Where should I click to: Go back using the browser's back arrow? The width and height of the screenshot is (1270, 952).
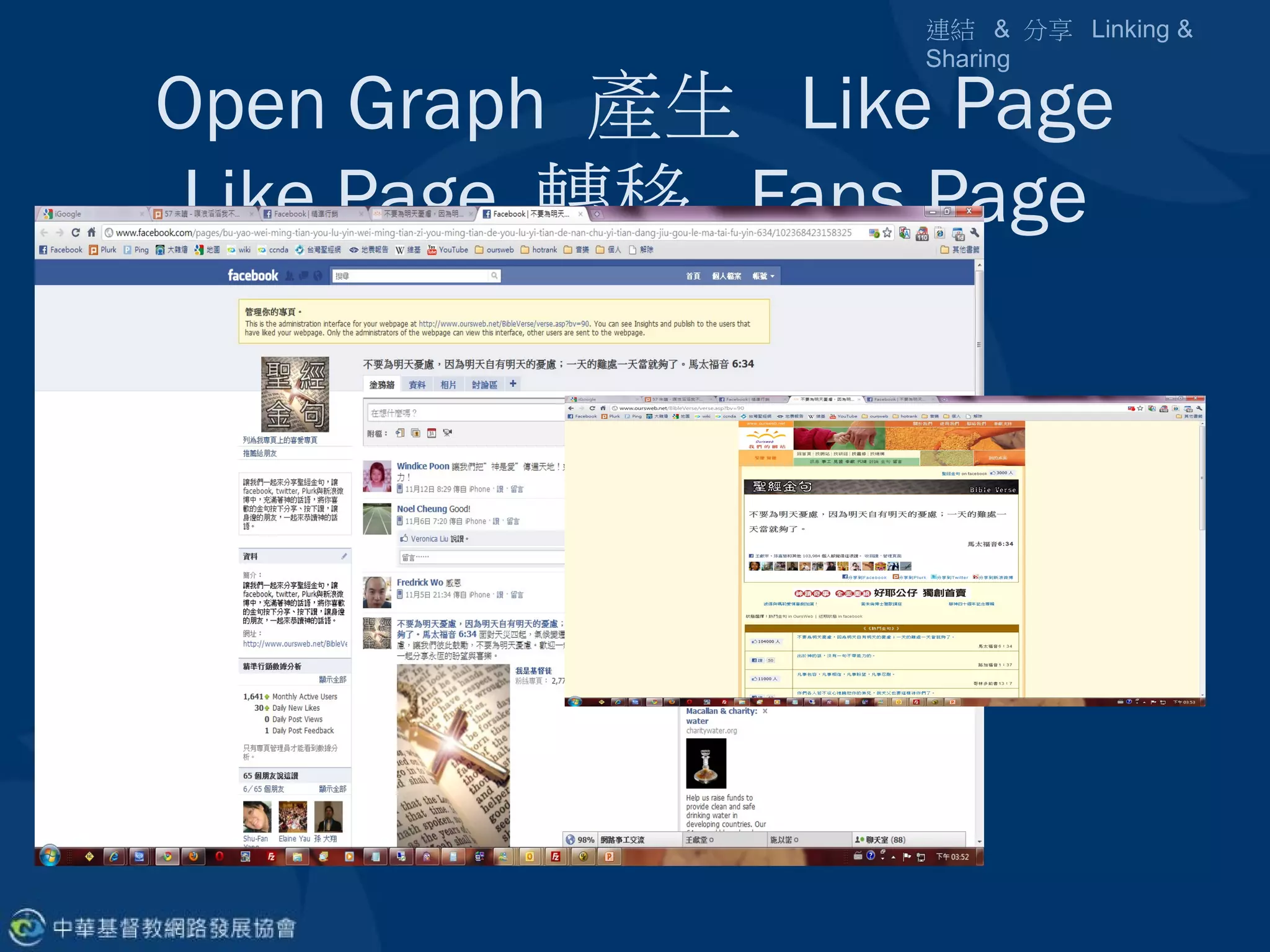44,232
